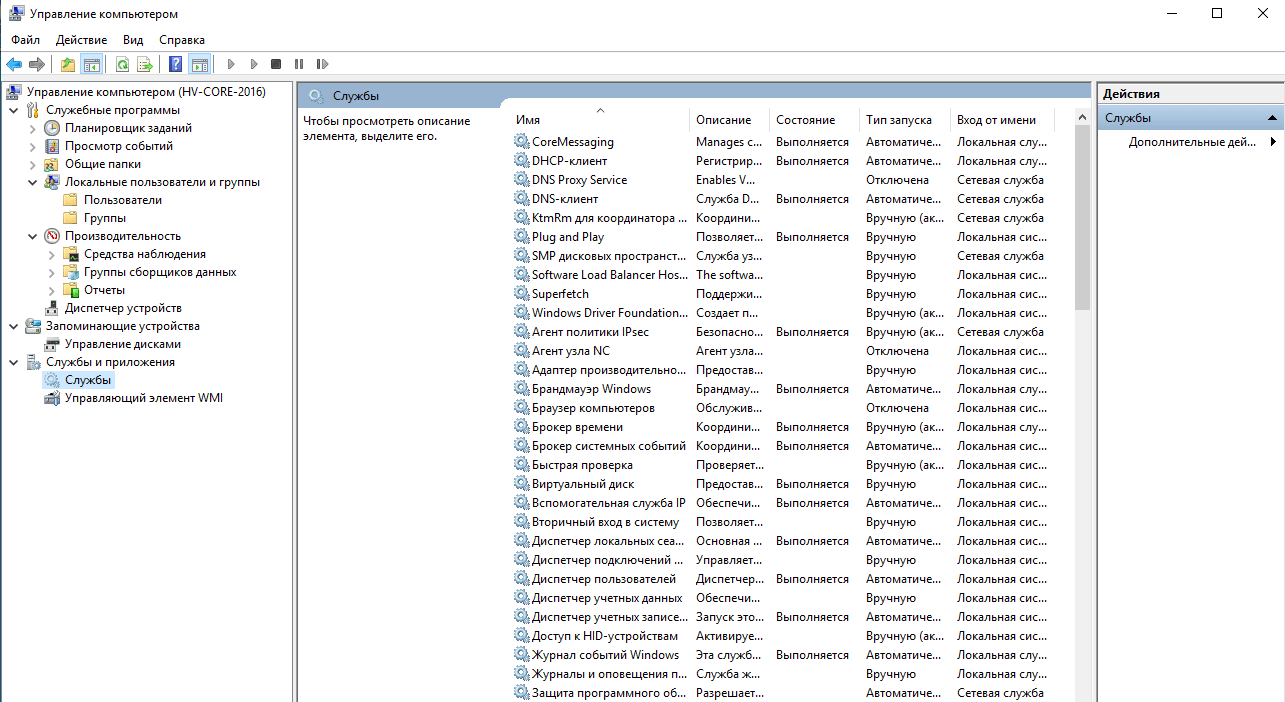Expand the Планировщик заданий tree node
1285x702 pixels.
[x=32, y=128]
